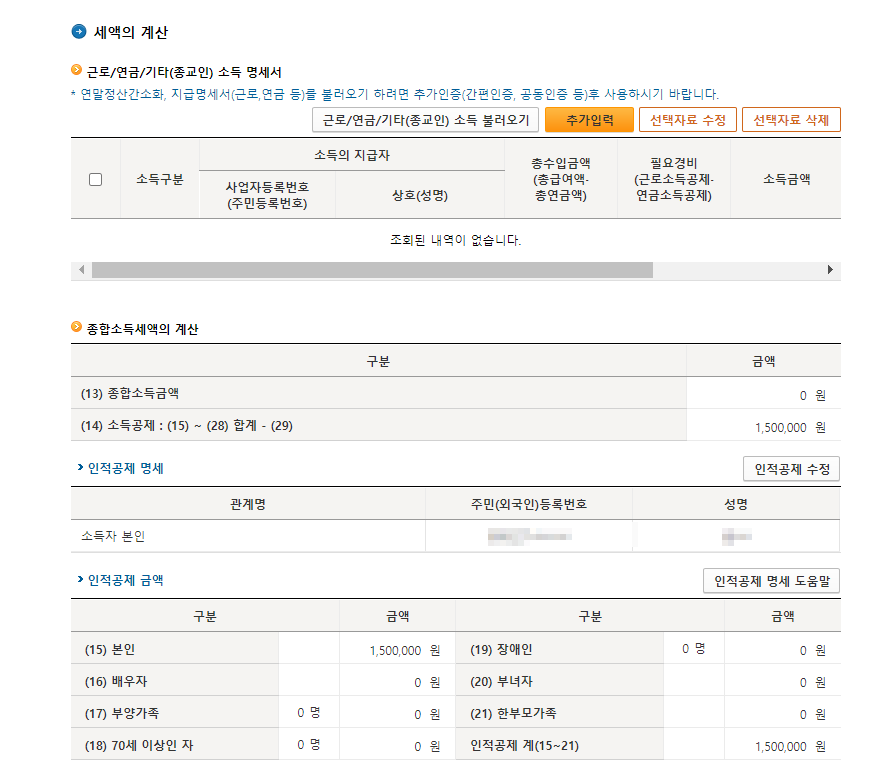893x768 pixels.
Task: Open 인적공제 수정 to edit personal deductions
Action: pos(791,468)
